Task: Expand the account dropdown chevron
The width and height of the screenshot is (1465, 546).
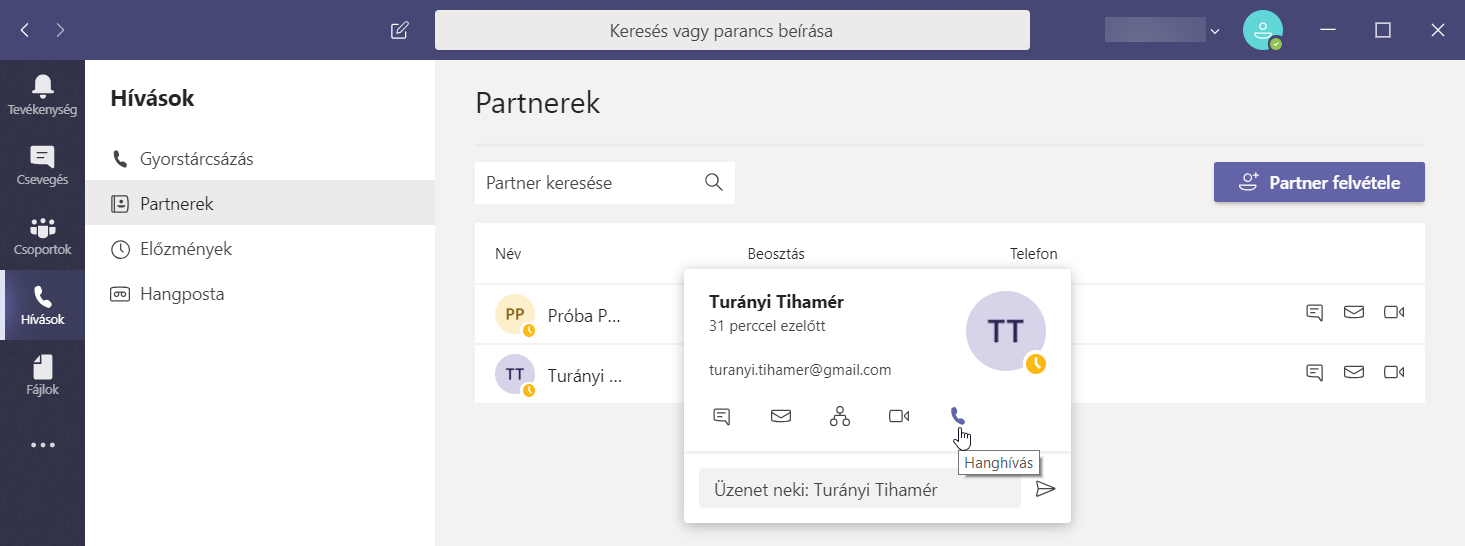Action: (x=1215, y=31)
